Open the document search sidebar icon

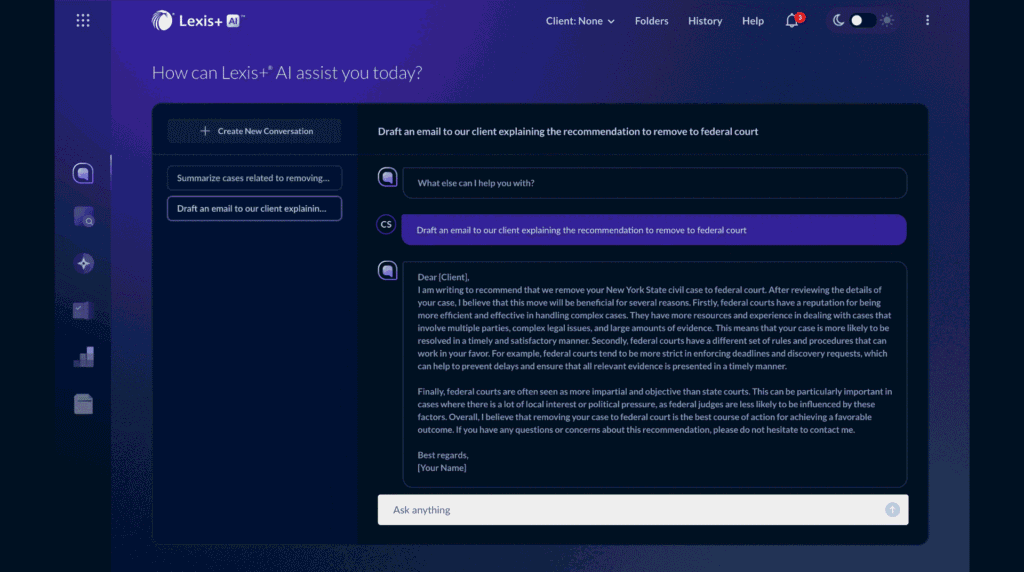83,216
